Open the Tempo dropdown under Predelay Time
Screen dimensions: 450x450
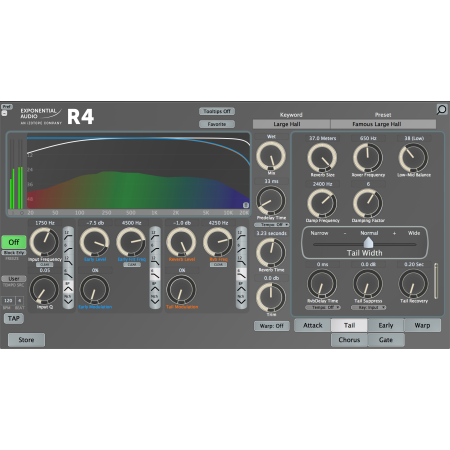coord(271,225)
